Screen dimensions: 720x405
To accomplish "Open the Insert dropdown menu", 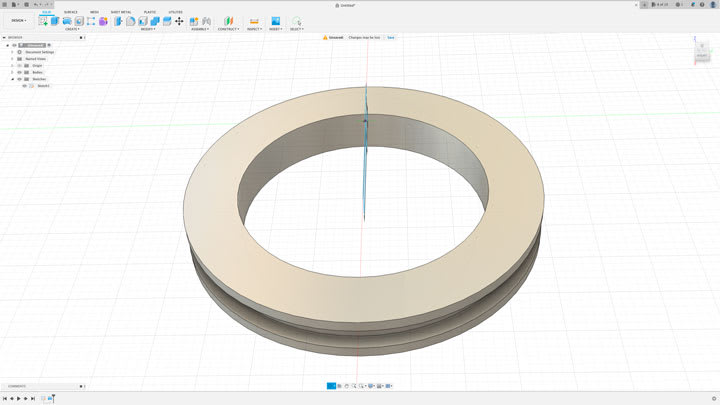I will pos(276,29).
